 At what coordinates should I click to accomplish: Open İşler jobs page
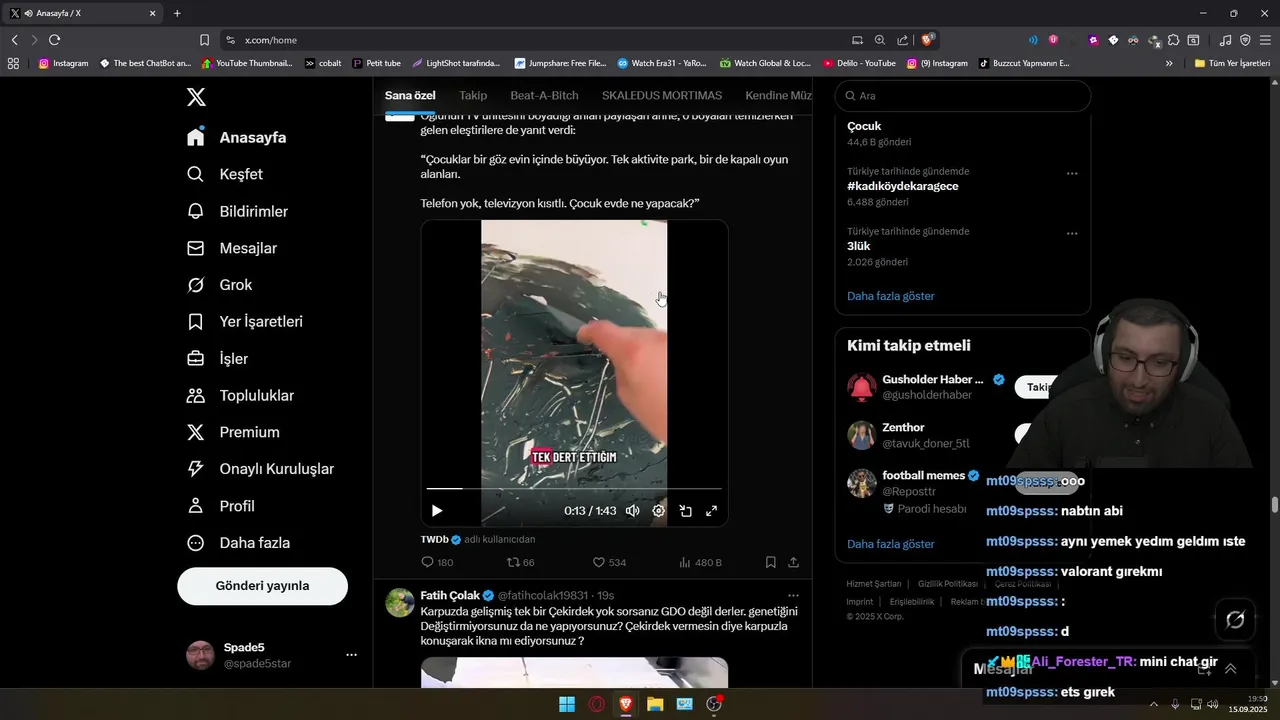(218, 358)
